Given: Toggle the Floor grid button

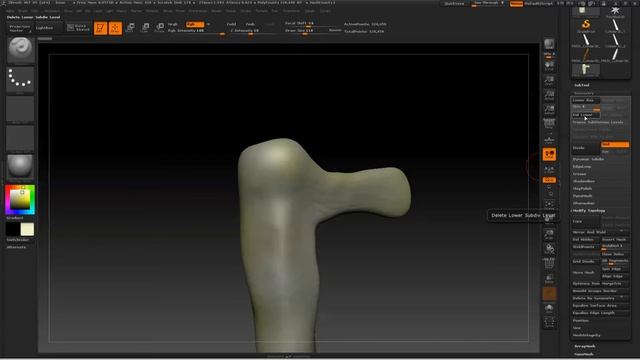Looking at the screenshot, I should pos(549,140).
